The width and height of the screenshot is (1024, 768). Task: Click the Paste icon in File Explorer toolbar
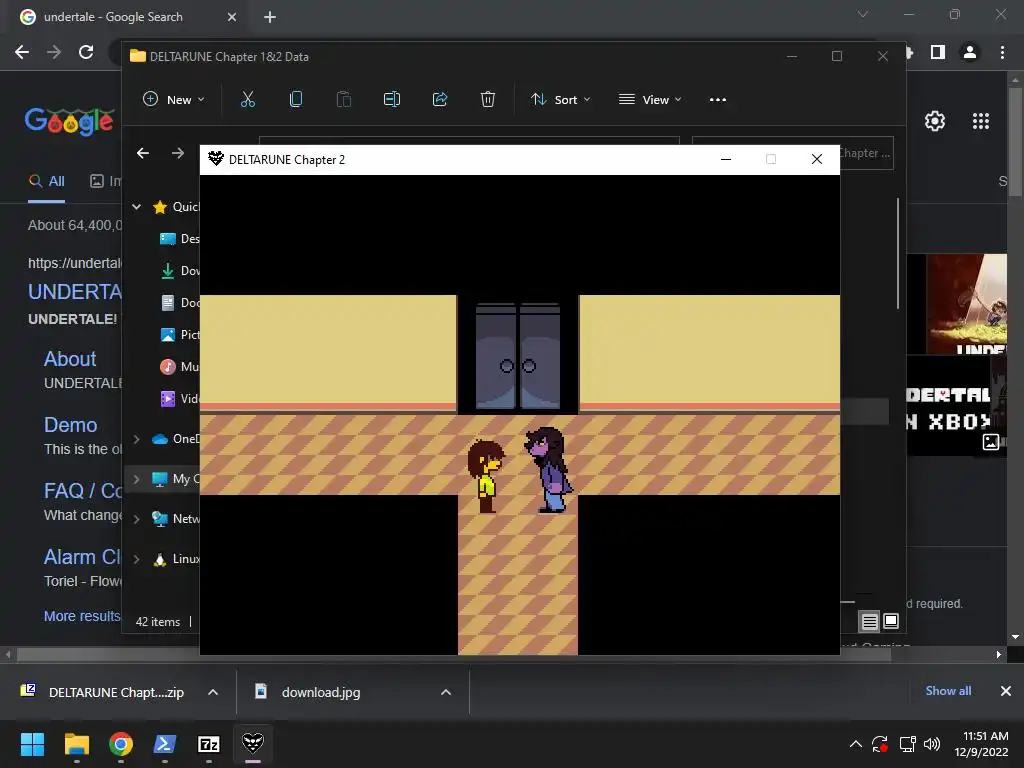click(344, 99)
